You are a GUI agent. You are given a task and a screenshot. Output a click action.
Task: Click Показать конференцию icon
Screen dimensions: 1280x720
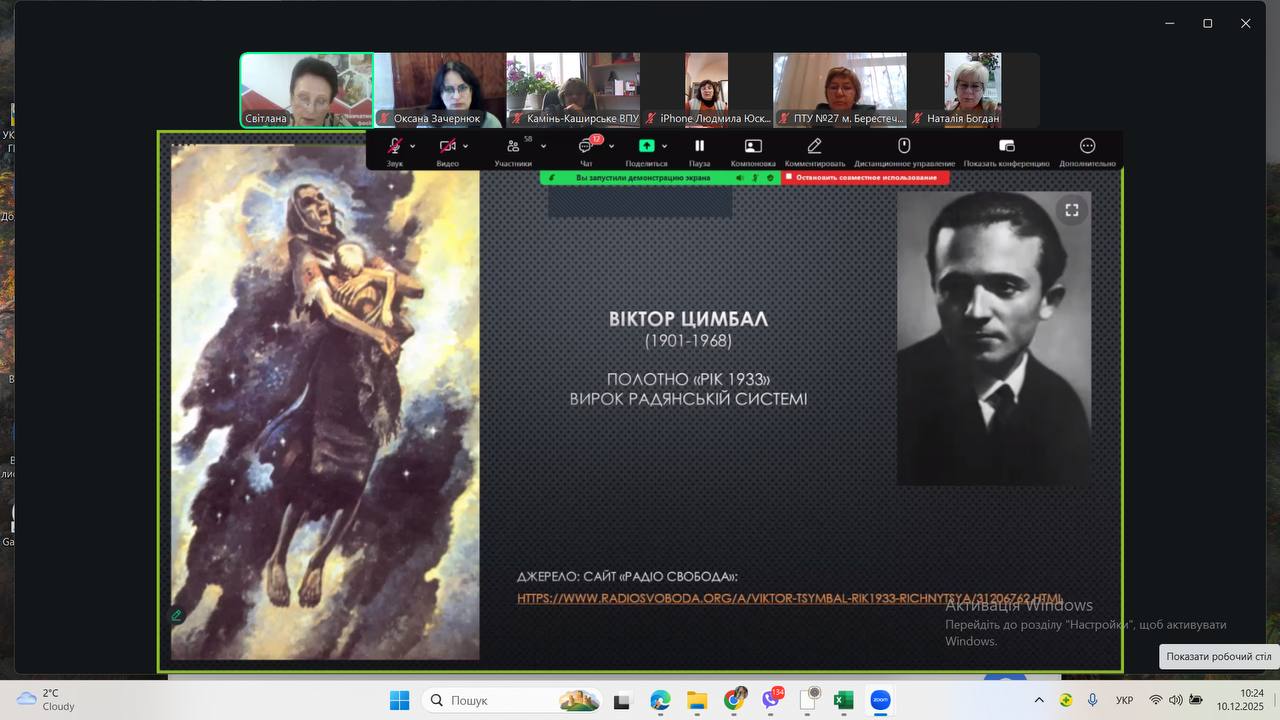click(1006, 147)
